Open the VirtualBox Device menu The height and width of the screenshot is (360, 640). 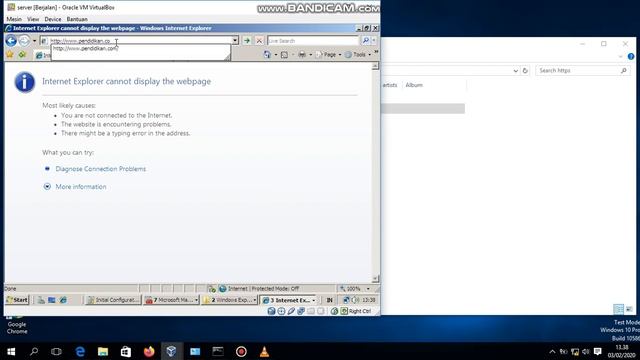[x=53, y=19]
